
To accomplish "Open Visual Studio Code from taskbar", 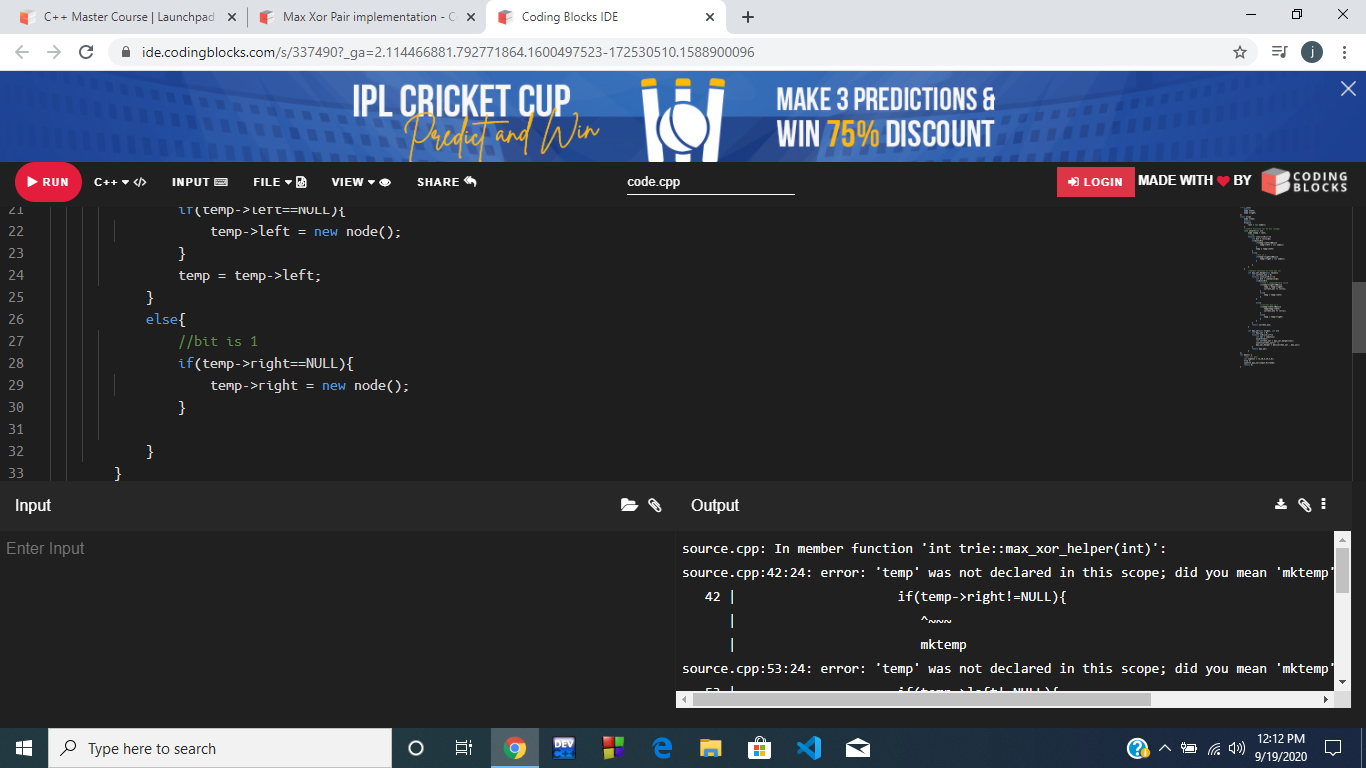I will click(808, 748).
